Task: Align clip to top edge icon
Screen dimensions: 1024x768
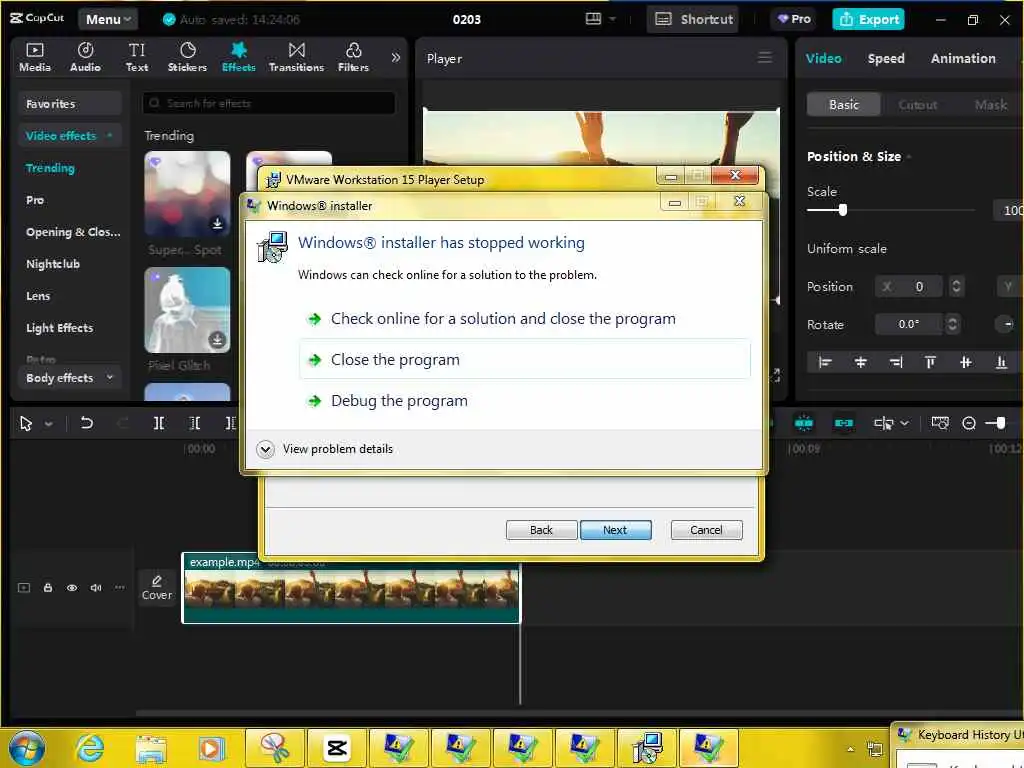Action: point(930,362)
